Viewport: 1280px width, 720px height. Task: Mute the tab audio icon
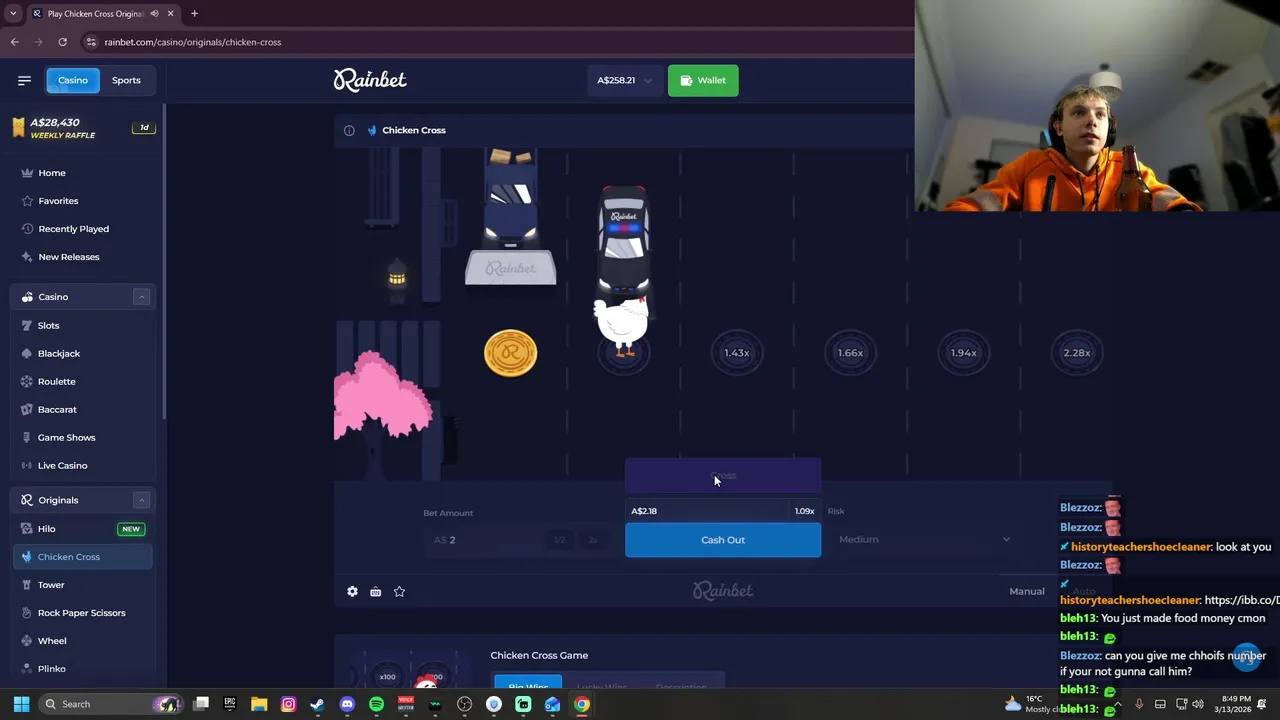pyautogui.click(x=154, y=14)
